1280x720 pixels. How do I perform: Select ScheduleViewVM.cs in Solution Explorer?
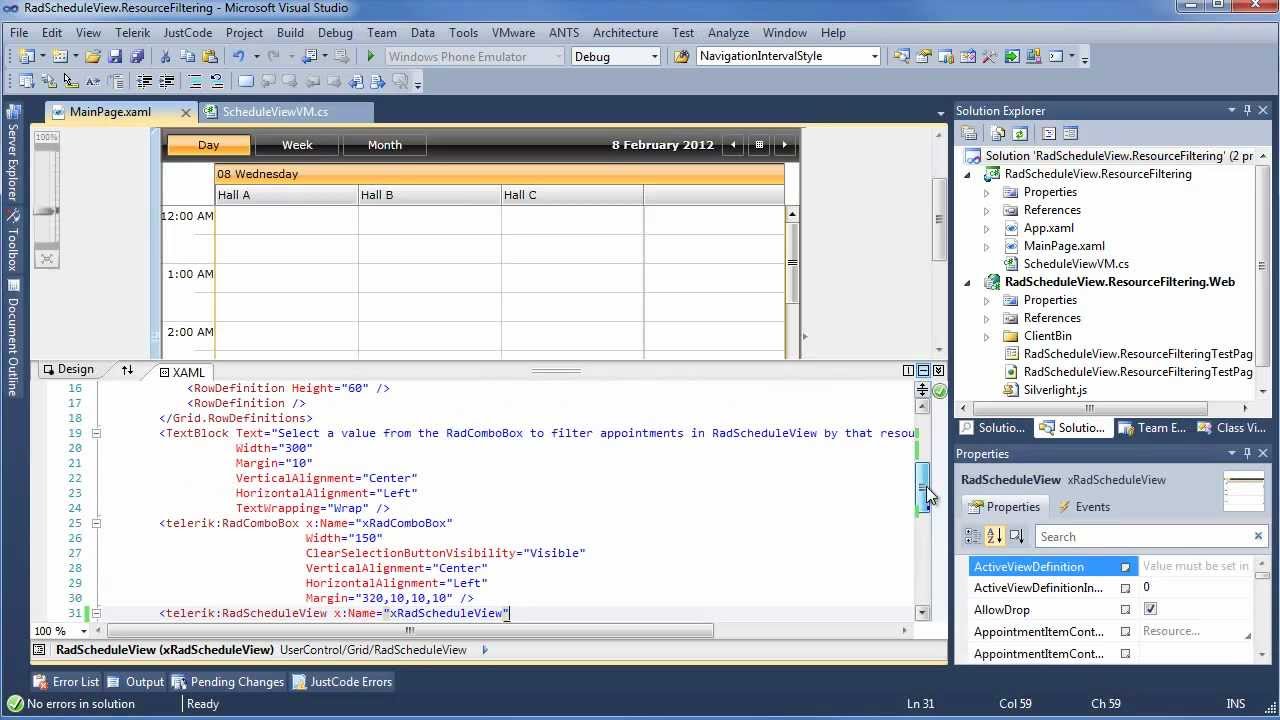pyautogui.click(x=1076, y=264)
